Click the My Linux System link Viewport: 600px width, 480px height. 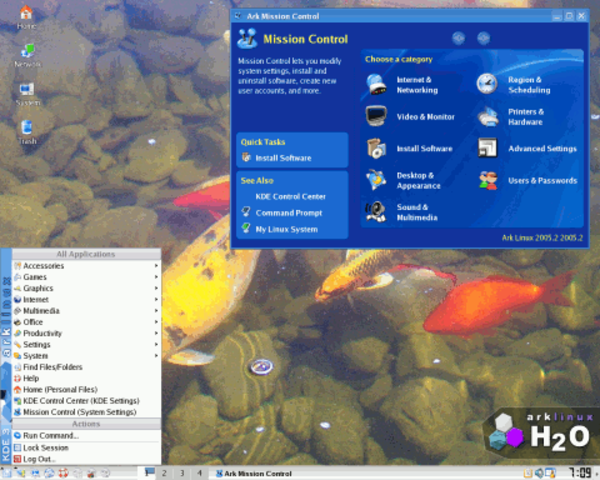tap(287, 229)
